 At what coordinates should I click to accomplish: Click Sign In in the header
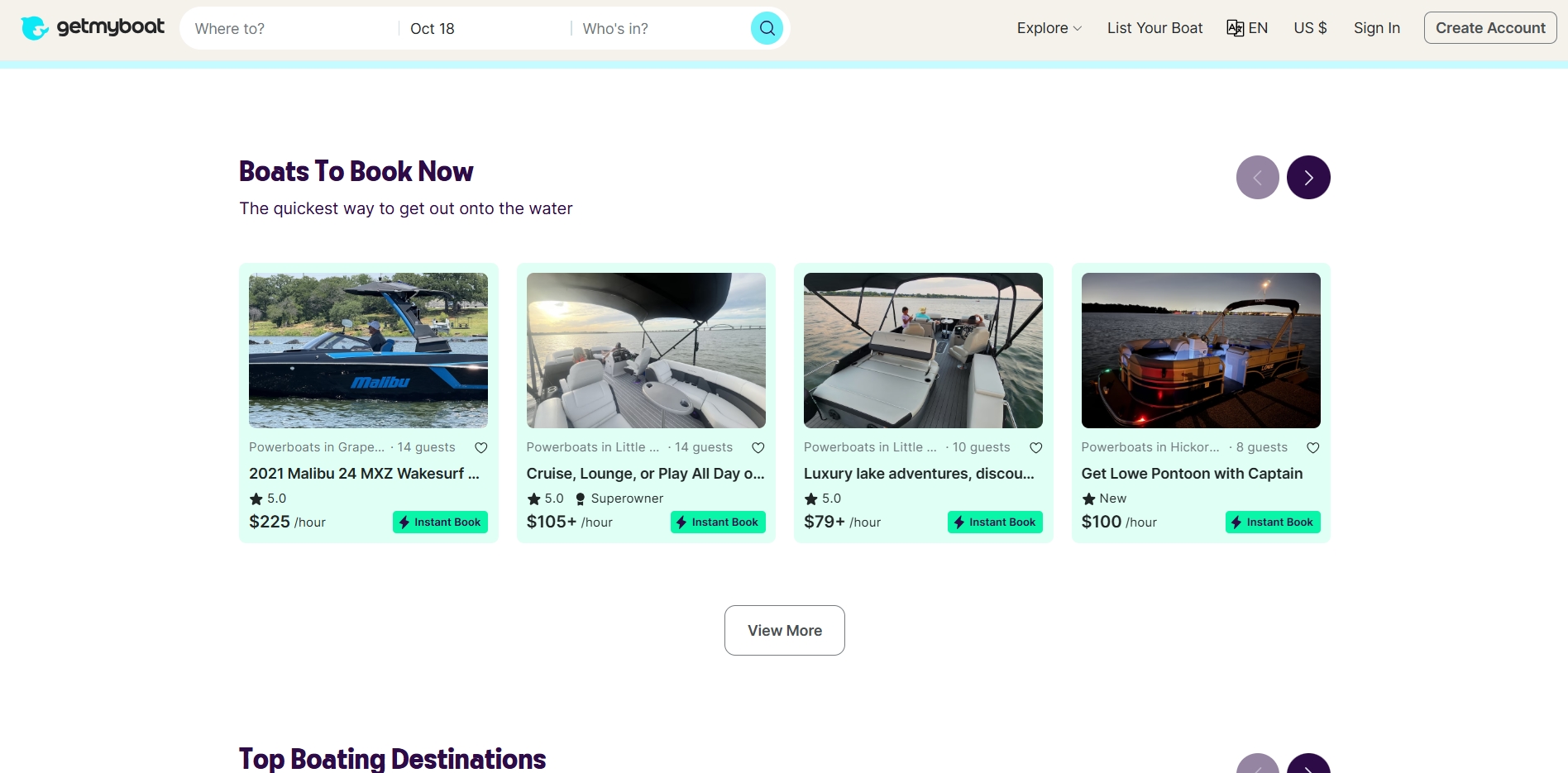coord(1376,28)
